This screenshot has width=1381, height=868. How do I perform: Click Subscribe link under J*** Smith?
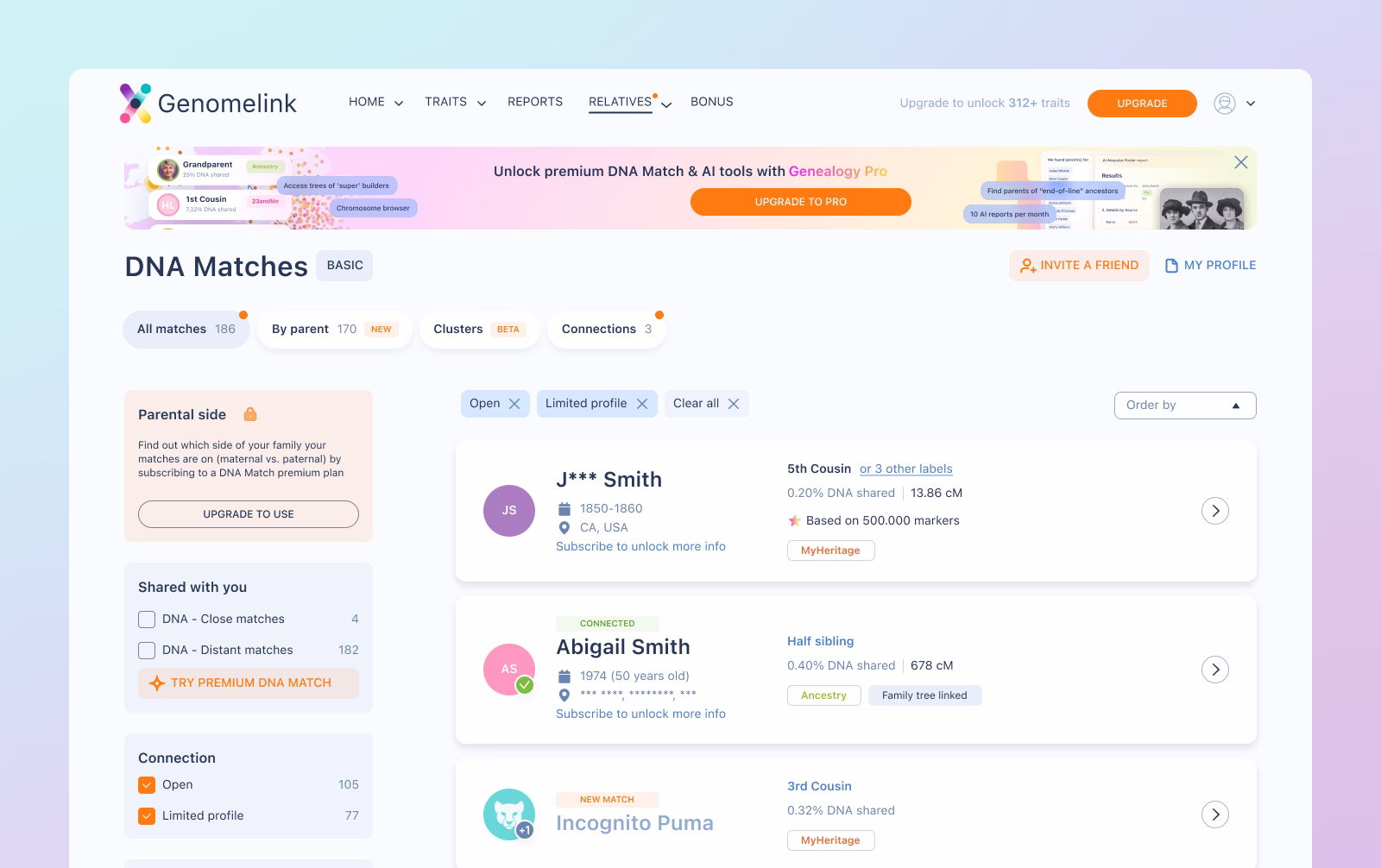coord(640,547)
